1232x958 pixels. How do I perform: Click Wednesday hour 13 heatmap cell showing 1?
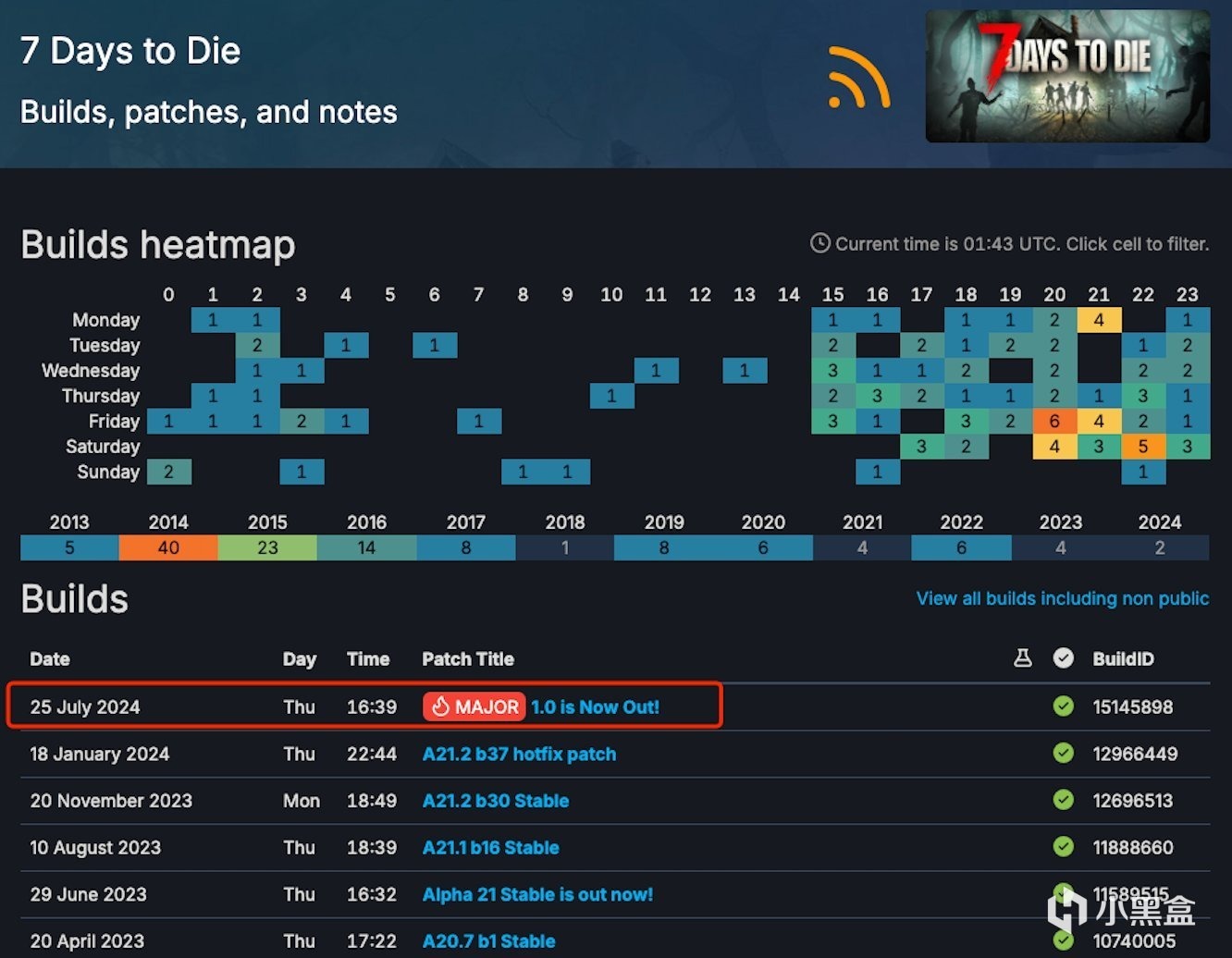pyautogui.click(x=745, y=371)
